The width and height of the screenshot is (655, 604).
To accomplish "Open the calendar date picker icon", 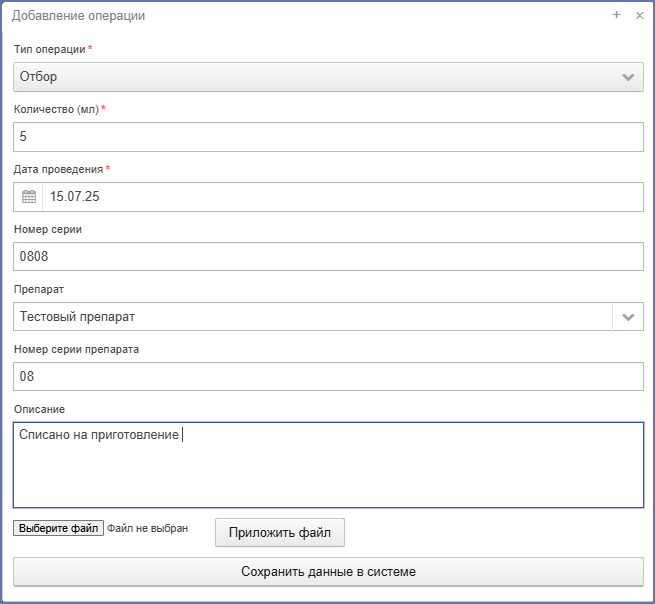I will pyautogui.click(x=28, y=196).
